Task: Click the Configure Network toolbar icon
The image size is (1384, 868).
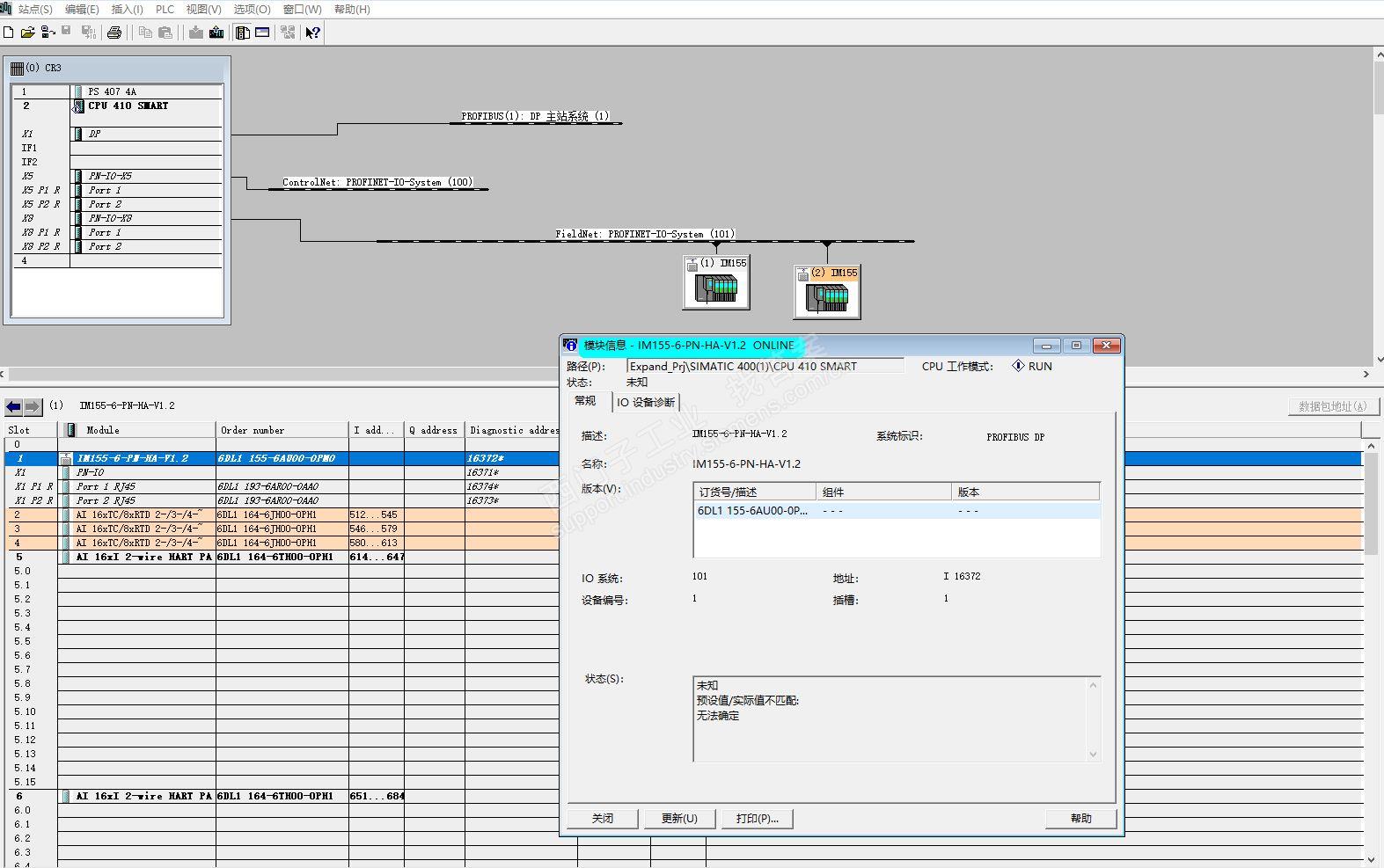Action: tap(288, 33)
